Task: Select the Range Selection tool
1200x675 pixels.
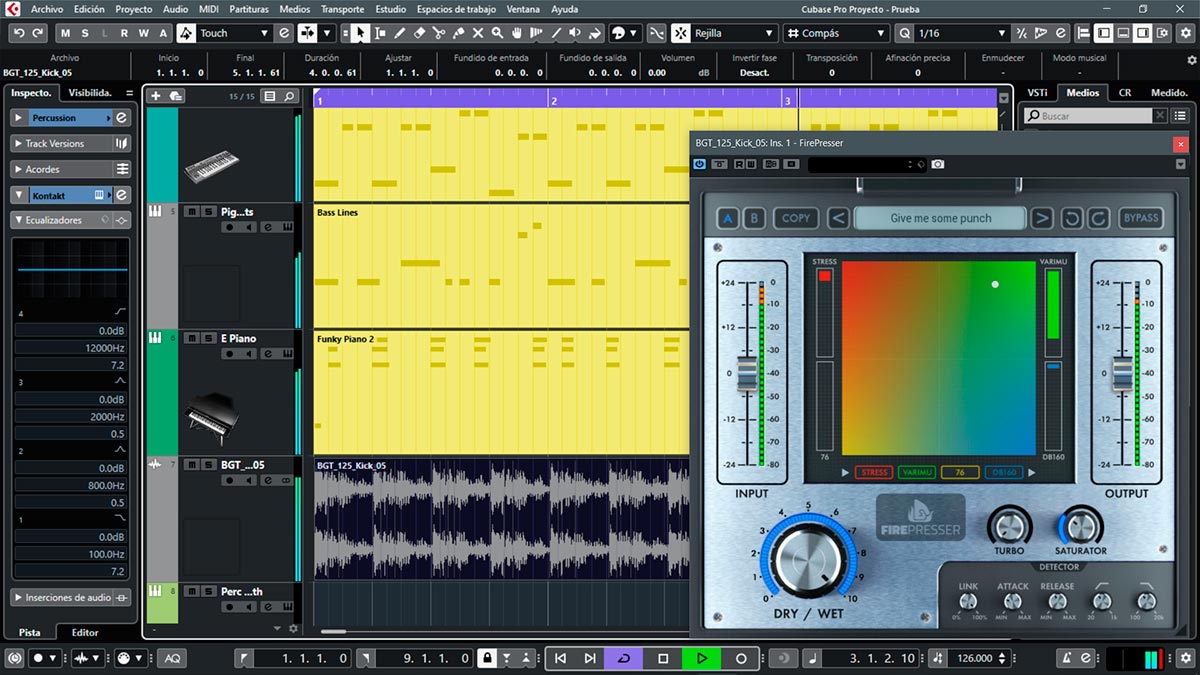Action: [x=380, y=33]
